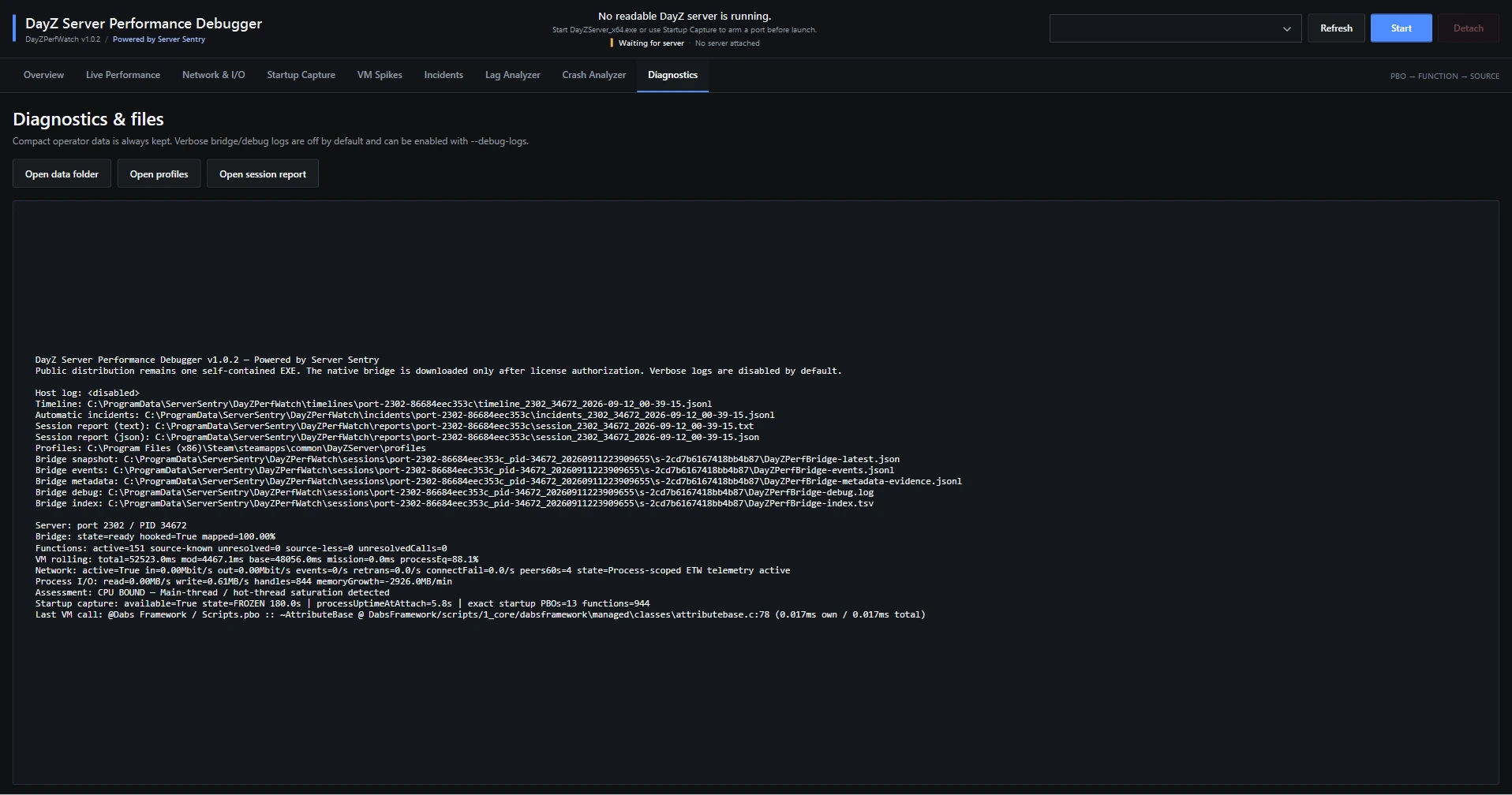Click the Timeline jsonl path line
This screenshot has height=795, width=1512.
click(x=373, y=404)
